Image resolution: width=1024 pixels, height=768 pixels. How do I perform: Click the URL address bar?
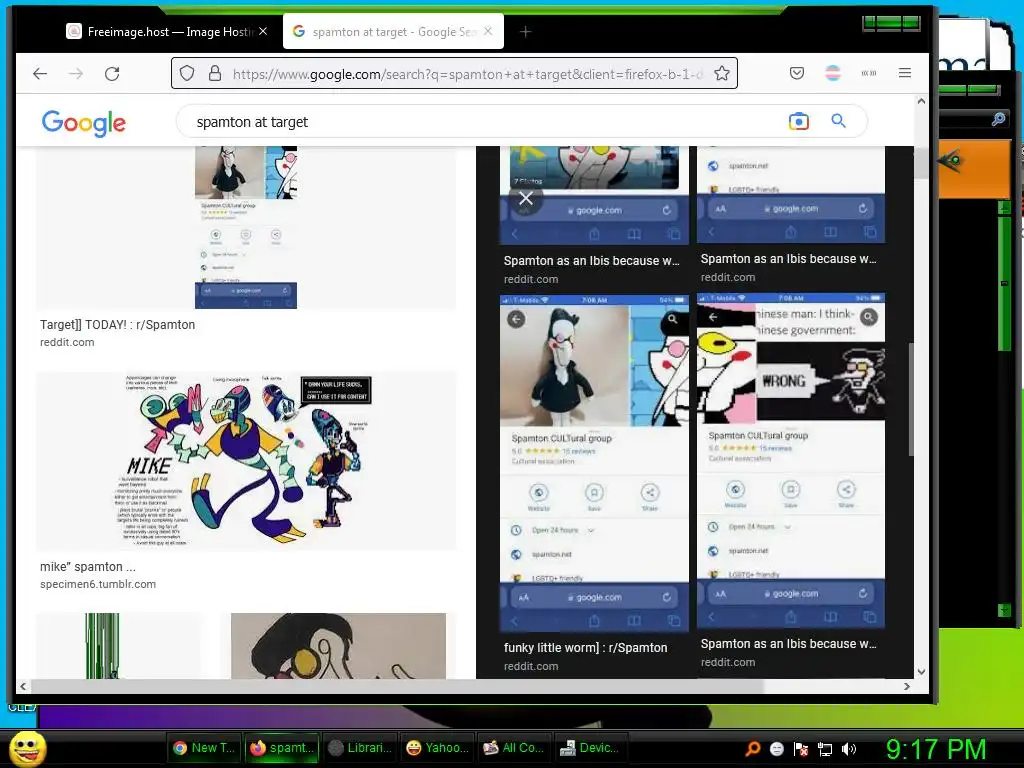tap(455, 73)
